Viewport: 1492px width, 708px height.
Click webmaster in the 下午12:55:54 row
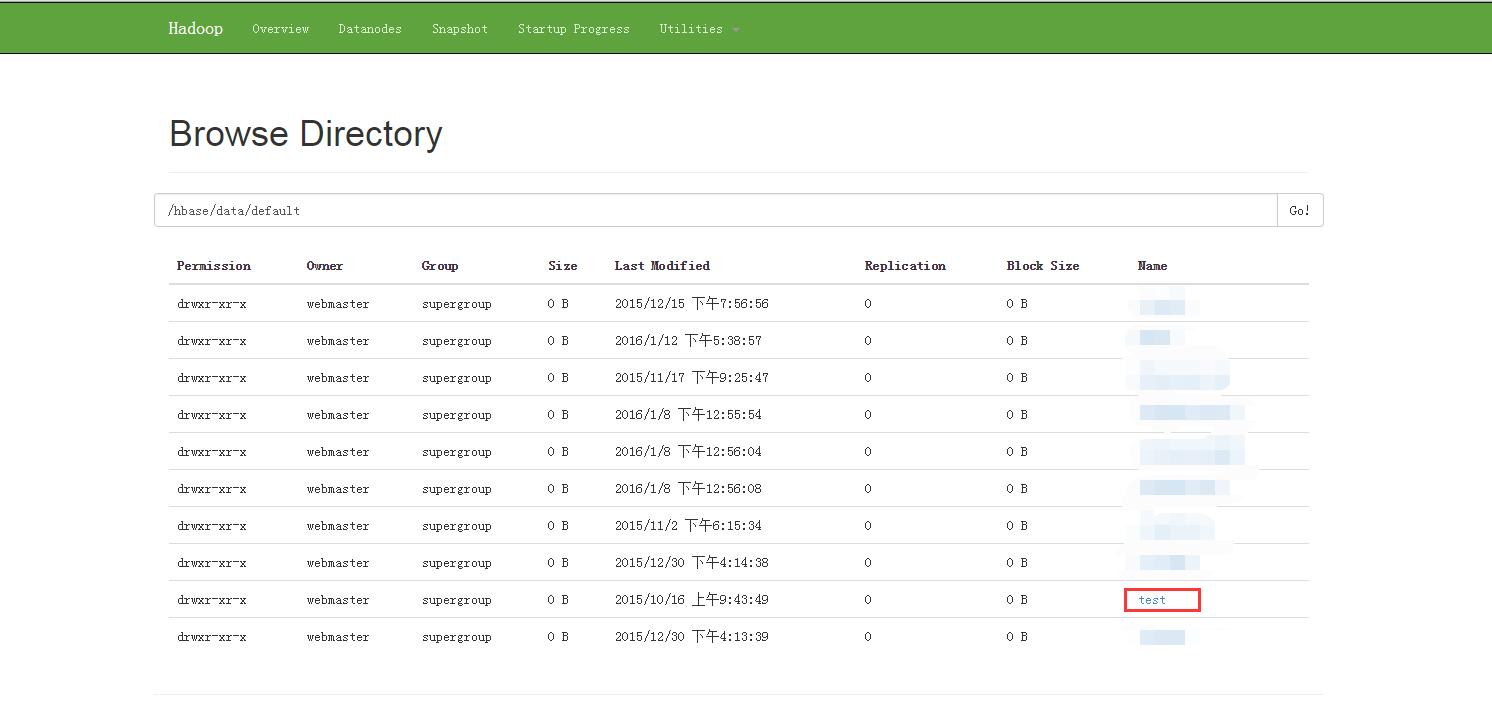338,415
